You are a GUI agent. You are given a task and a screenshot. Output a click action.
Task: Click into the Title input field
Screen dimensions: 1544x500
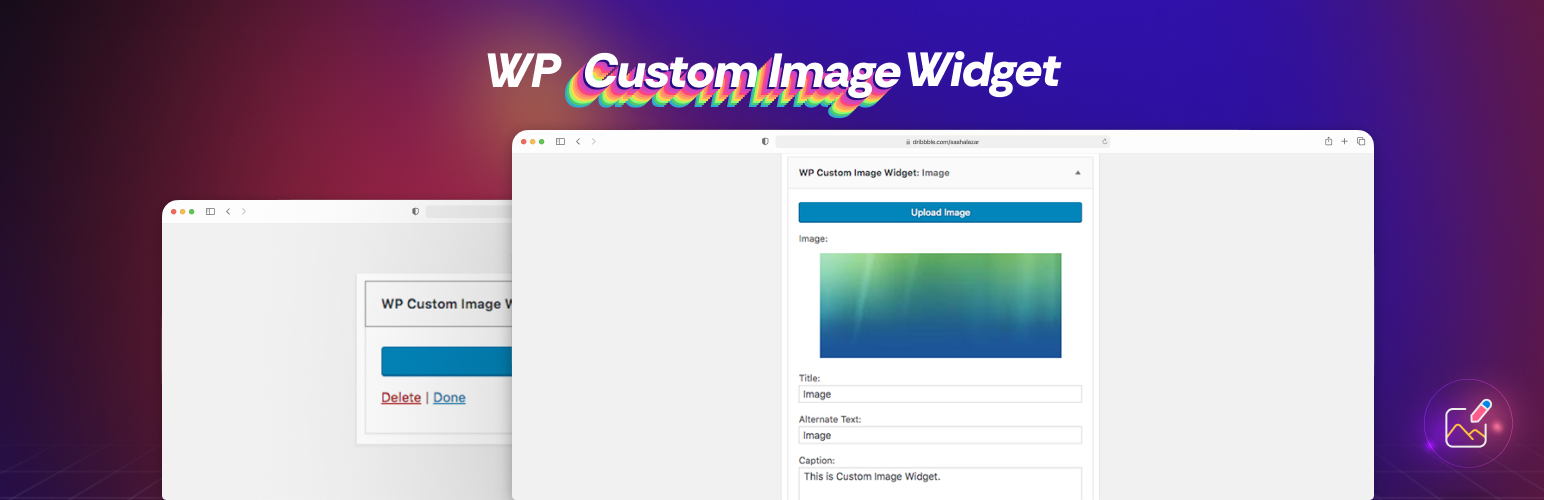(x=940, y=394)
